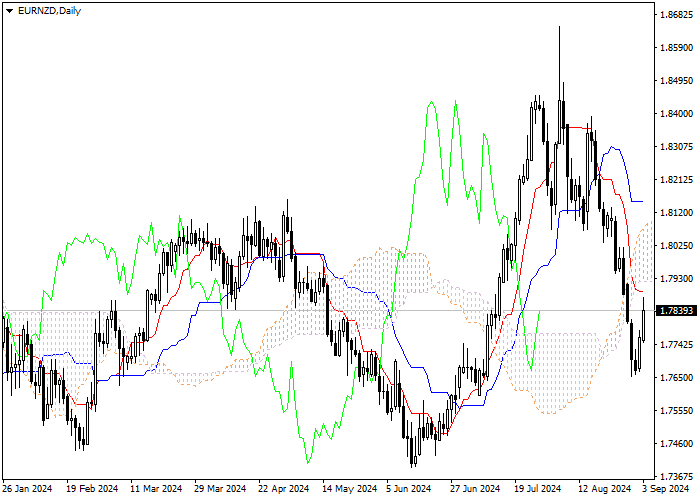Click the EURNZD,Daily chart title
Viewport: 700px width, 500px height.
(49, 11)
